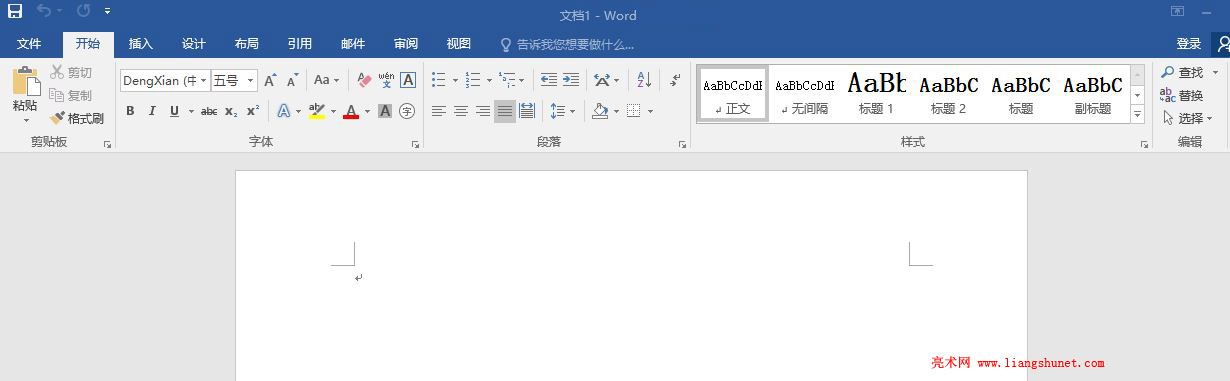Image resolution: width=1230 pixels, height=381 pixels.
Task: Select the 标题 1 style
Action: [x=877, y=93]
